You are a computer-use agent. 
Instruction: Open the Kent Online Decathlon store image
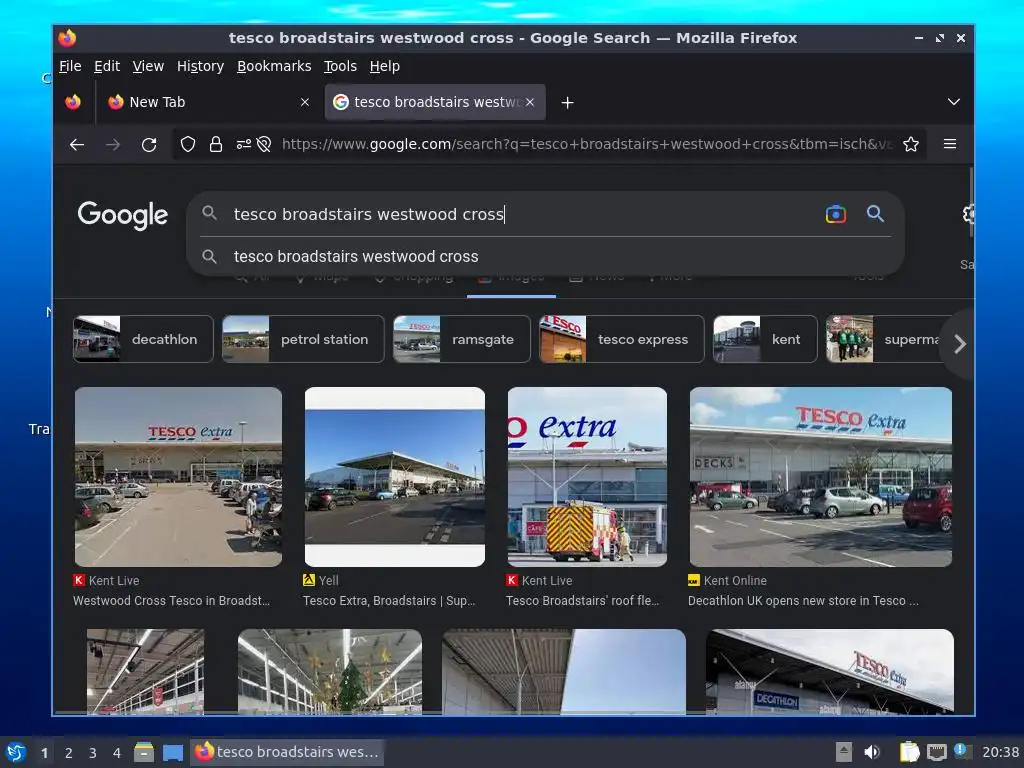(x=821, y=477)
